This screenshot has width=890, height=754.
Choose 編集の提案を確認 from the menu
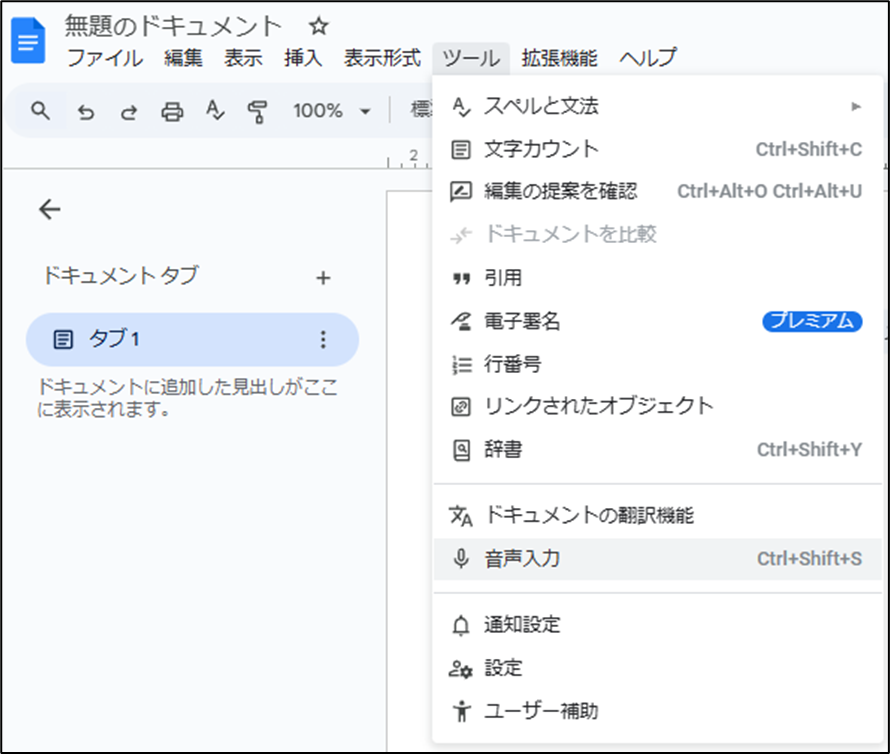pyautogui.click(x=657, y=191)
